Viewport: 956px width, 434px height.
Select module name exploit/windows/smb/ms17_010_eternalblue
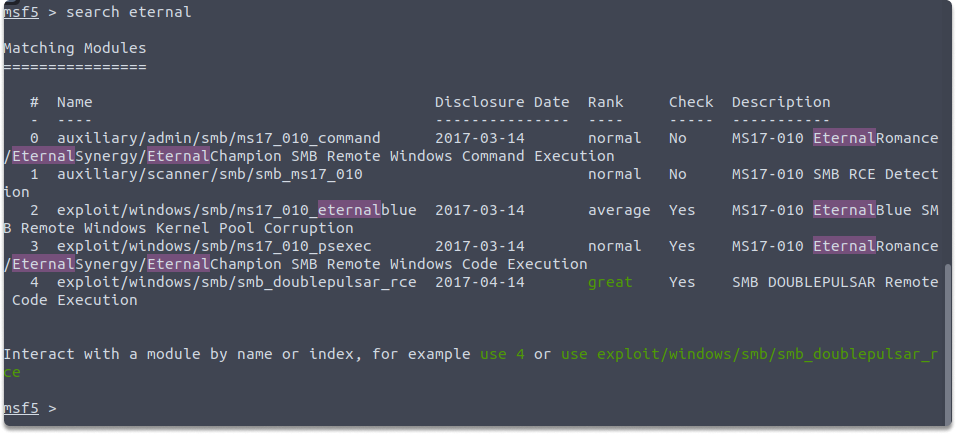coord(237,210)
